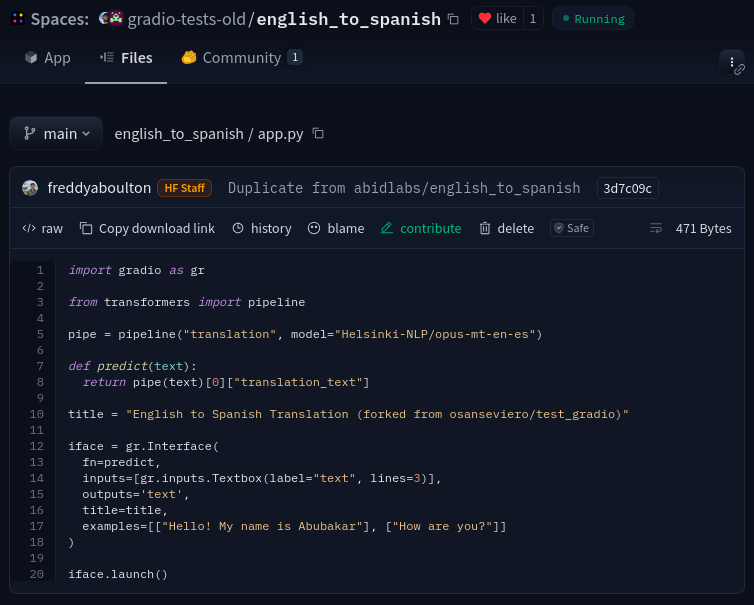Toggle line wrap icon beside file size
The width and height of the screenshot is (754, 605).
tap(656, 228)
